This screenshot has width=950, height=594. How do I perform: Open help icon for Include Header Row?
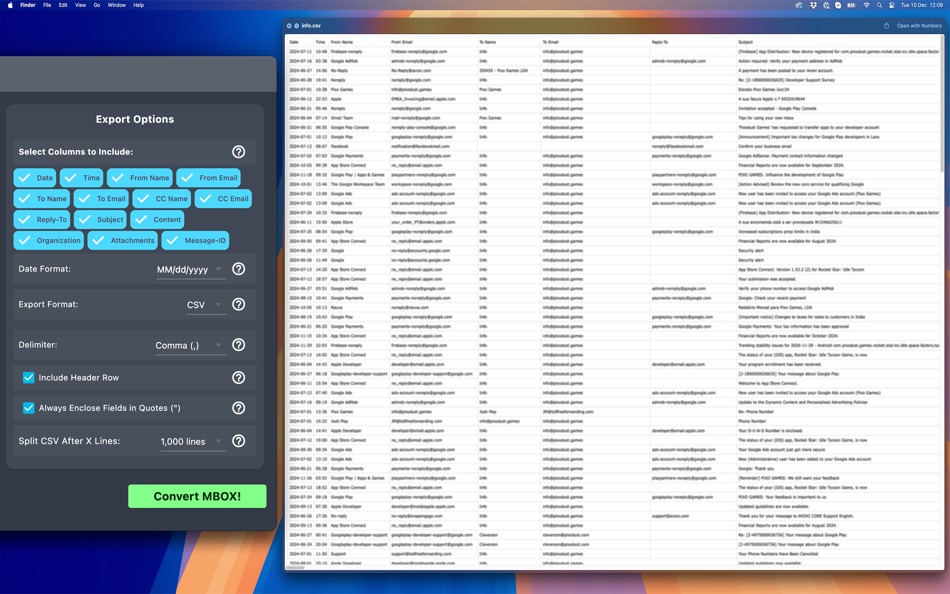(x=239, y=378)
